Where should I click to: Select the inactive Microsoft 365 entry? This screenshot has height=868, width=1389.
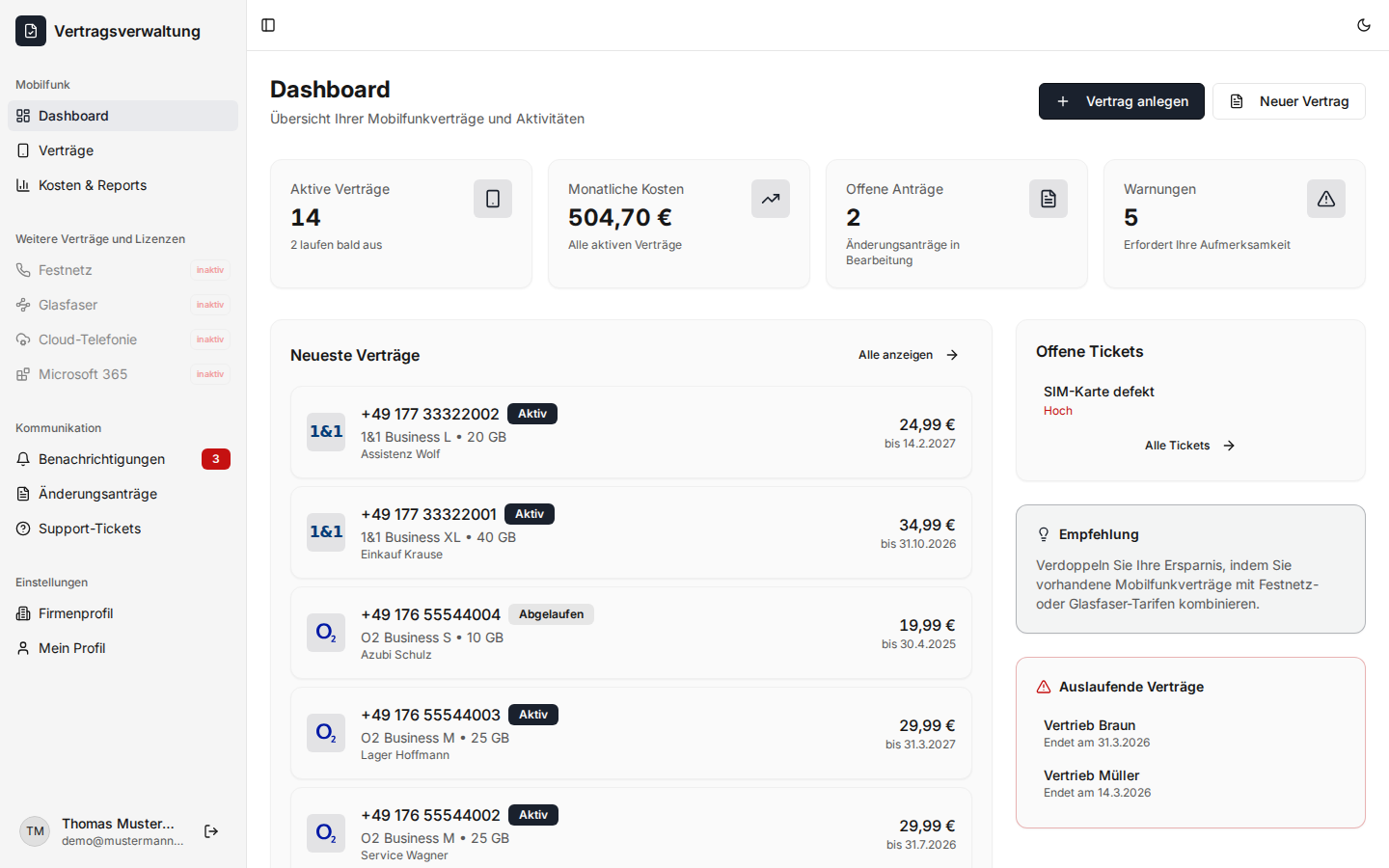click(123, 374)
